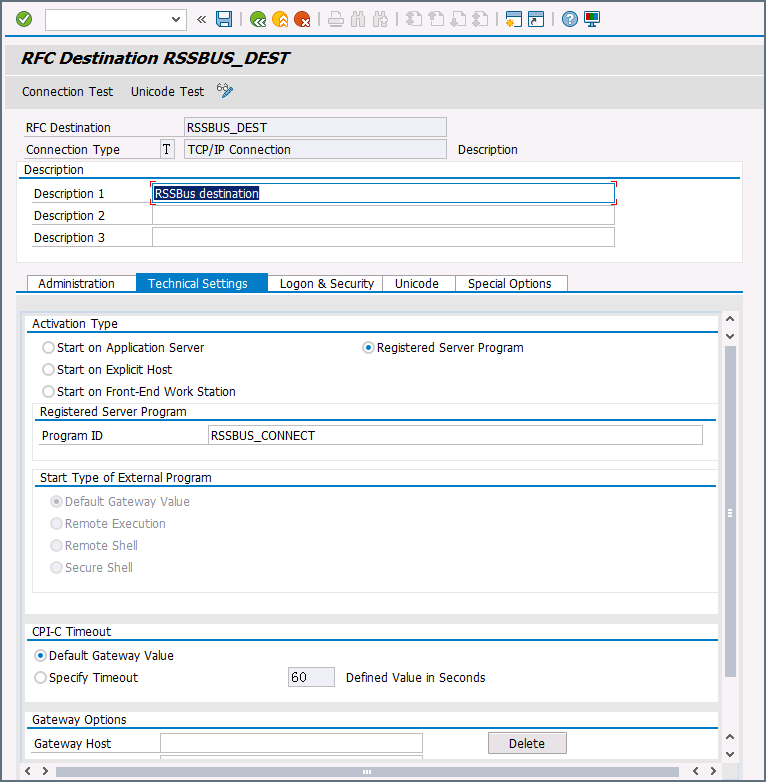Click the red Cancel icon
766x782 pixels.
(302, 19)
